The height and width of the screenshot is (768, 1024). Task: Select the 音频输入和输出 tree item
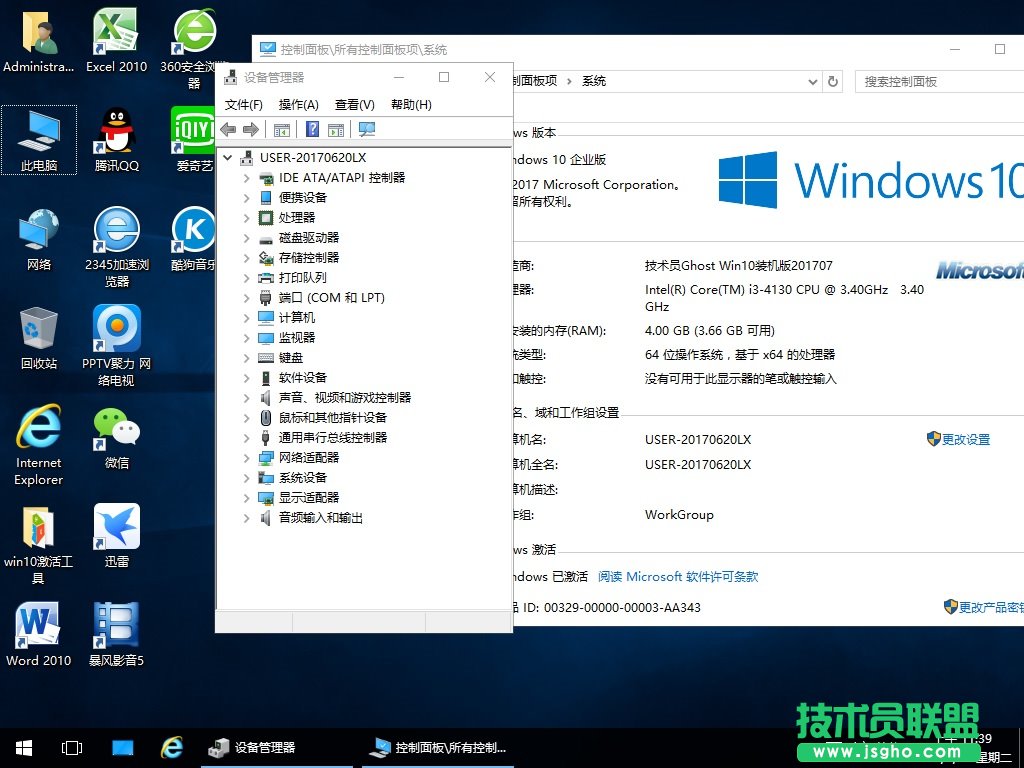click(321, 518)
